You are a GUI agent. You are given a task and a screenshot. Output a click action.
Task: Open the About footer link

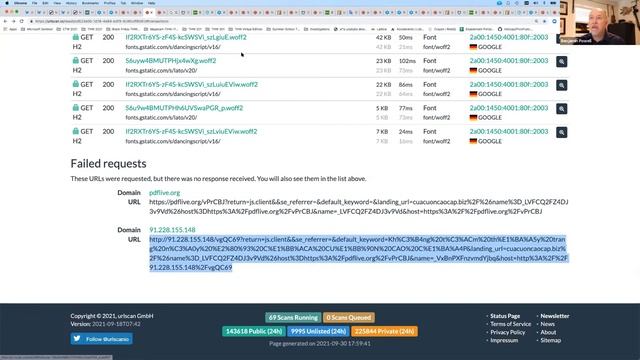point(548,332)
